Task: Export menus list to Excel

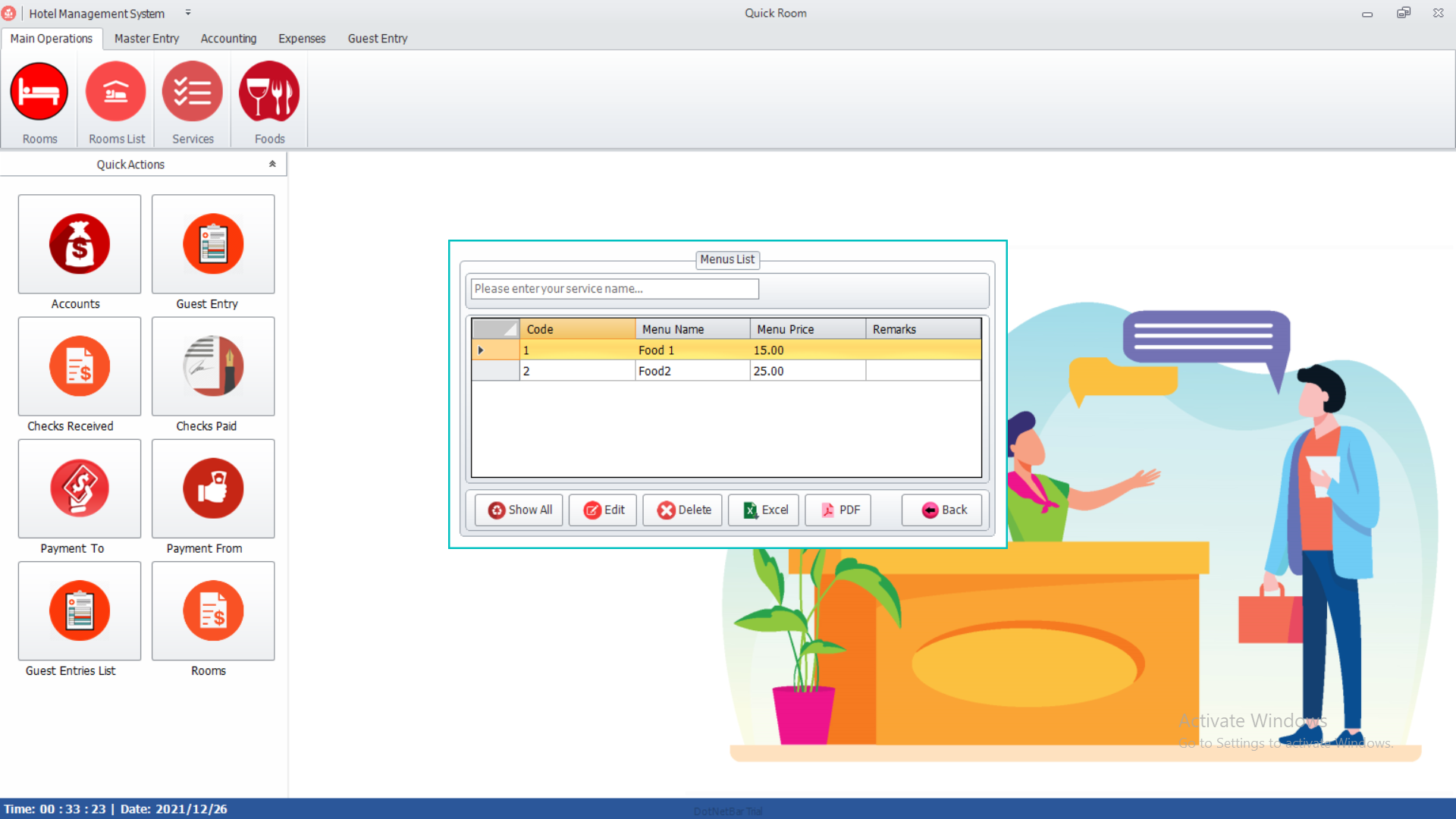Action: (x=764, y=510)
